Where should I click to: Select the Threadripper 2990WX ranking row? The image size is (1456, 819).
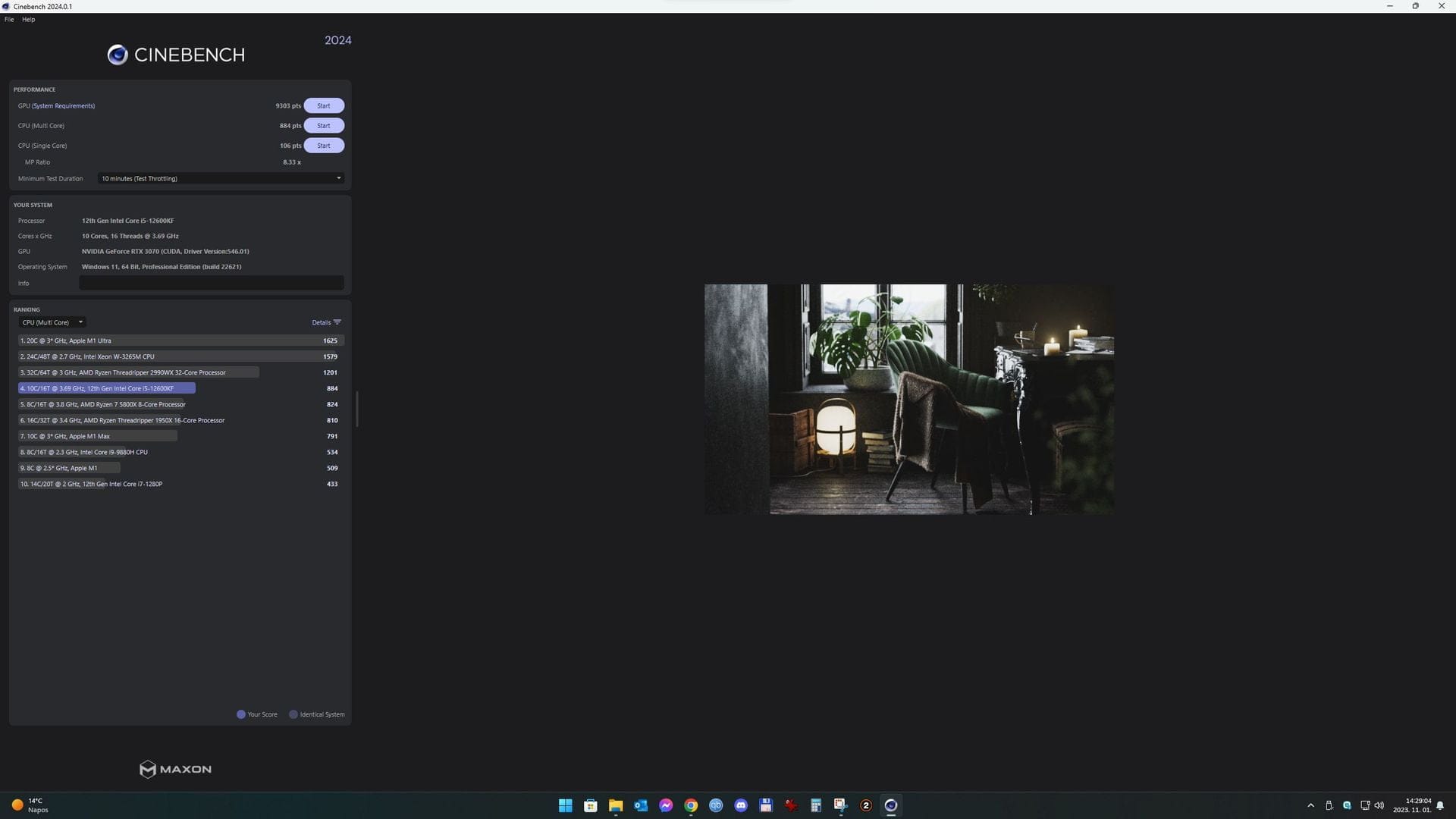(x=180, y=372)
